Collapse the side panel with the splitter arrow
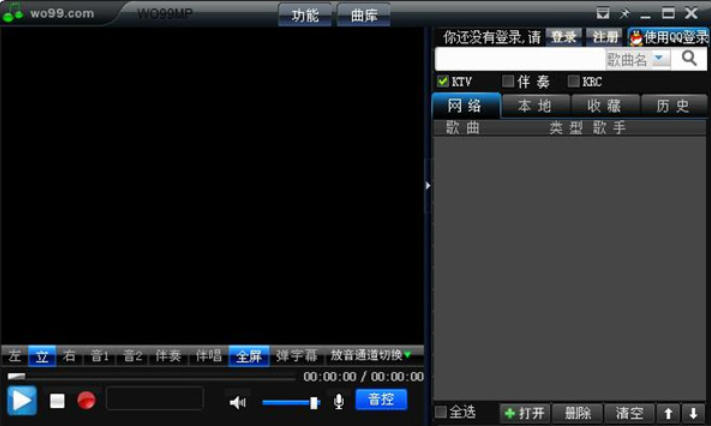 pos(427,185)
